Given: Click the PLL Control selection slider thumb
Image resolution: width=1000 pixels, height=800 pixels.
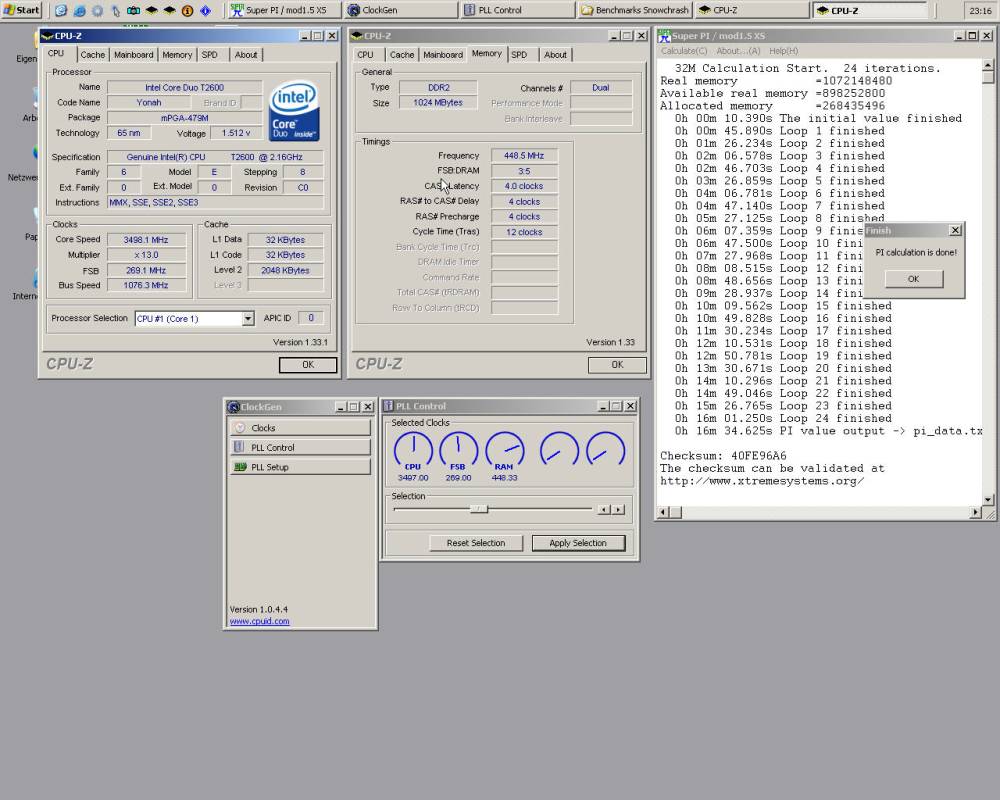Looking at the screenshot, I should pyautogui.click(x=479, y=508).
